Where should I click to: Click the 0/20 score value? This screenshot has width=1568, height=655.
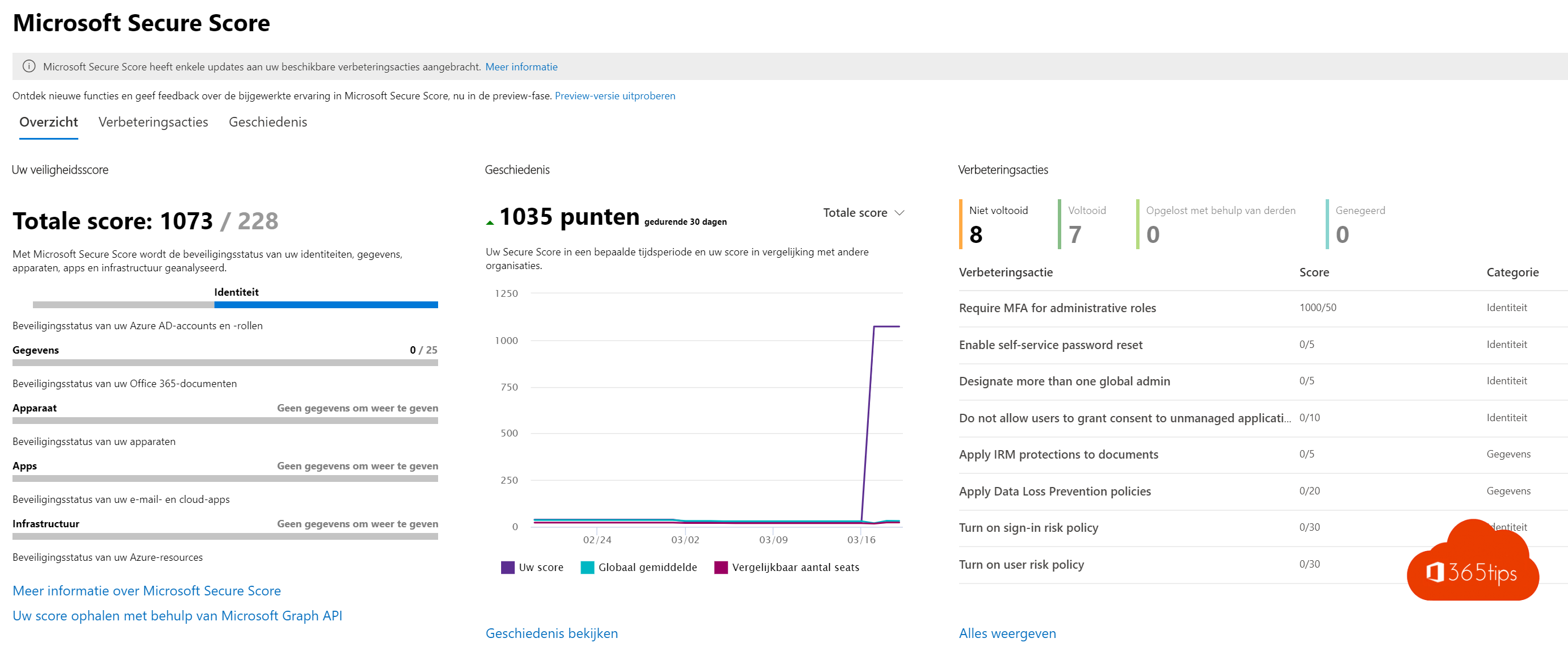pyautogui.click(x=1309, y=490)
